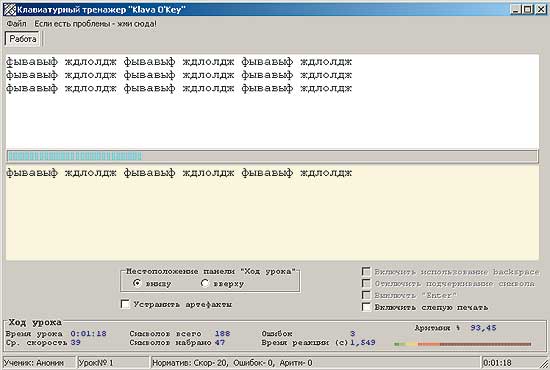Image resolution: width=550 pixels, height=370 pixels.
Task: Click the 'Ср. скорость' value 39
Action: pos(75,343)
